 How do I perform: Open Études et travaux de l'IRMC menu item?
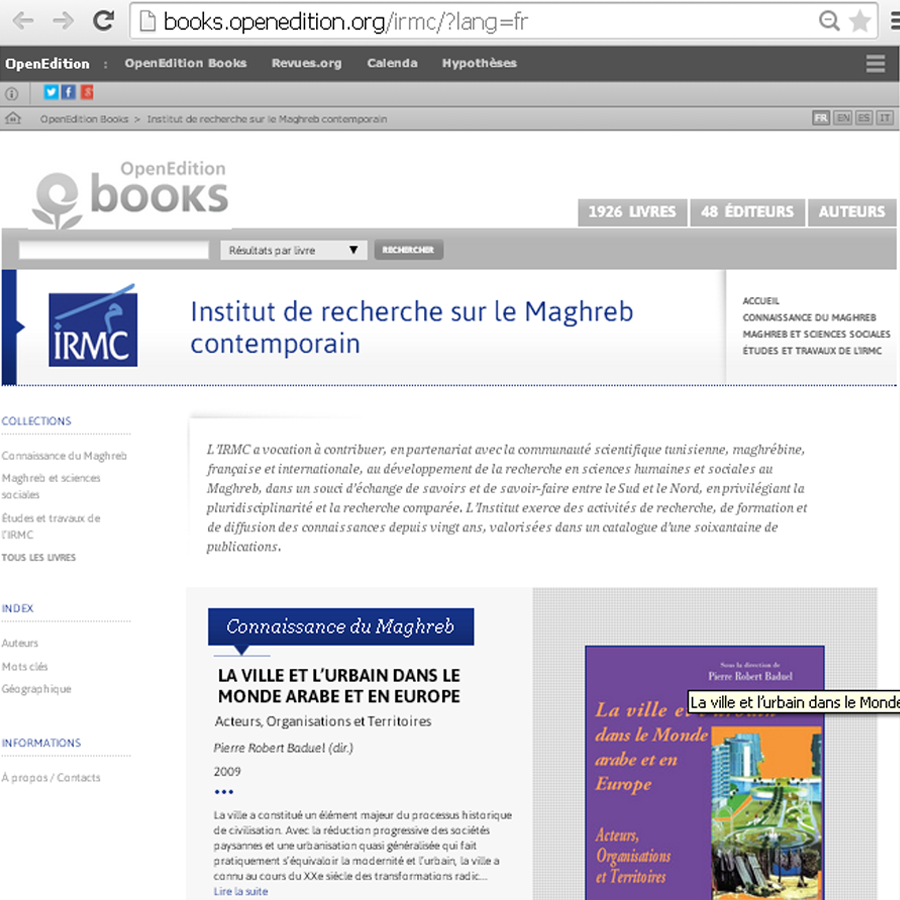coord(812,351)
